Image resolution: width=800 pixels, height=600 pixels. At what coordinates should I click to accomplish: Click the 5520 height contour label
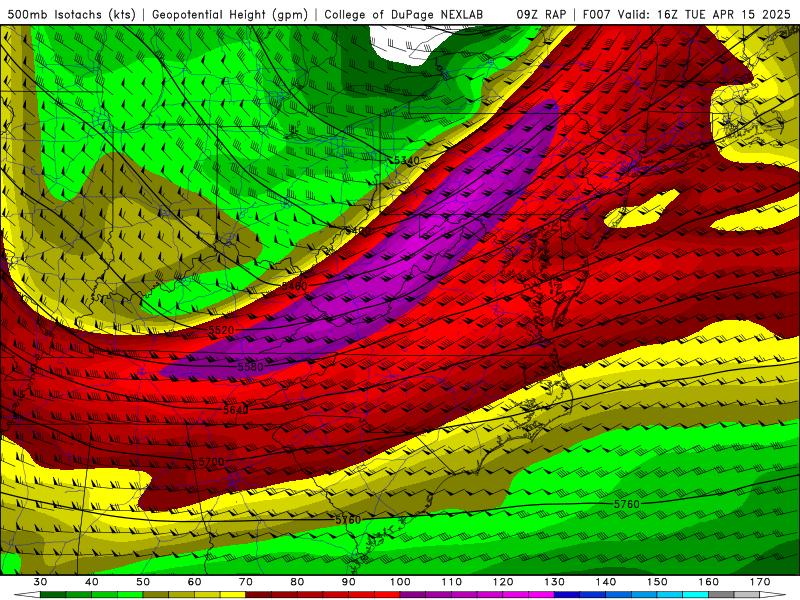pos(221,331)
